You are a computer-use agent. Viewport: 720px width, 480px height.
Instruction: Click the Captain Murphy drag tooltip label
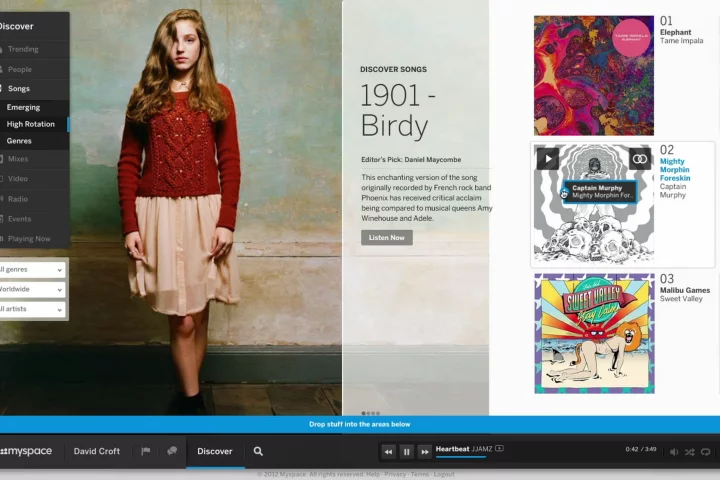point(600,191)
